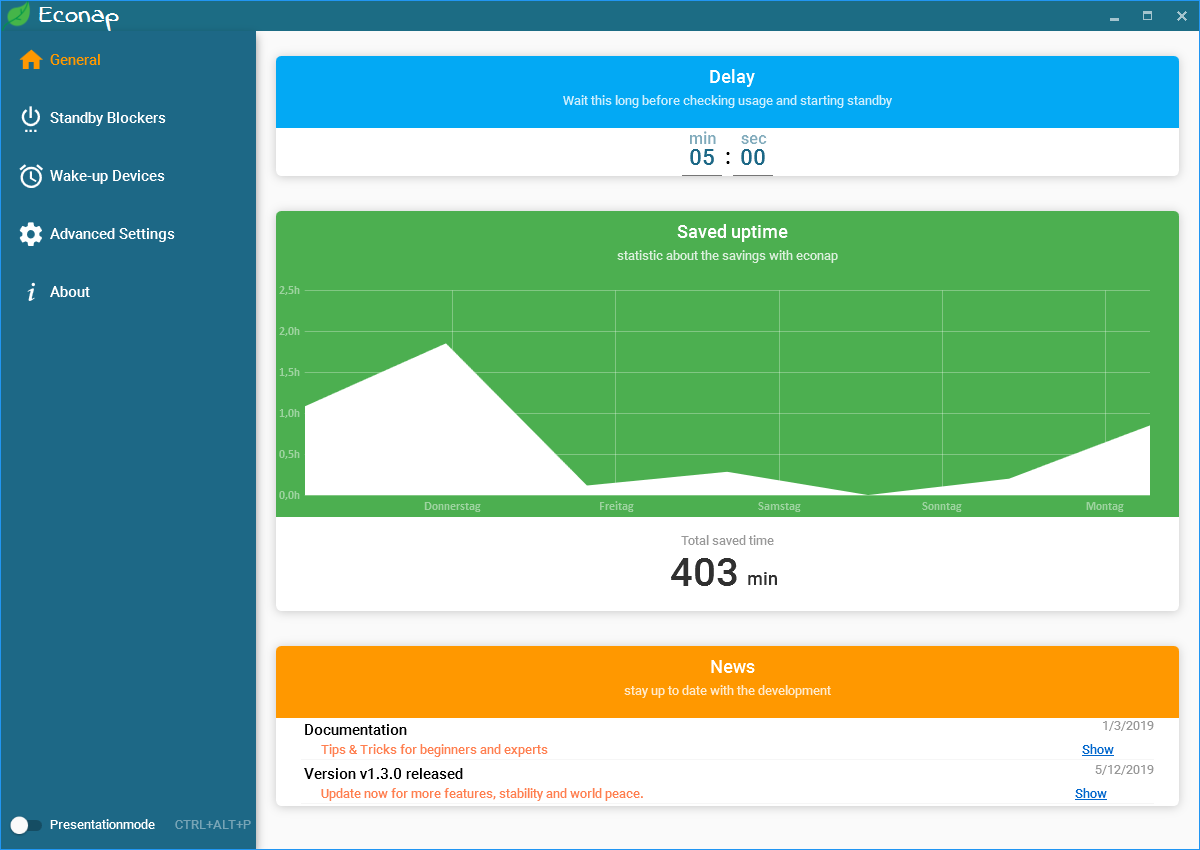Click the Advanced Settings gear icon
The height and width of the screenshot is (850, 1200).
coord(31,234)
